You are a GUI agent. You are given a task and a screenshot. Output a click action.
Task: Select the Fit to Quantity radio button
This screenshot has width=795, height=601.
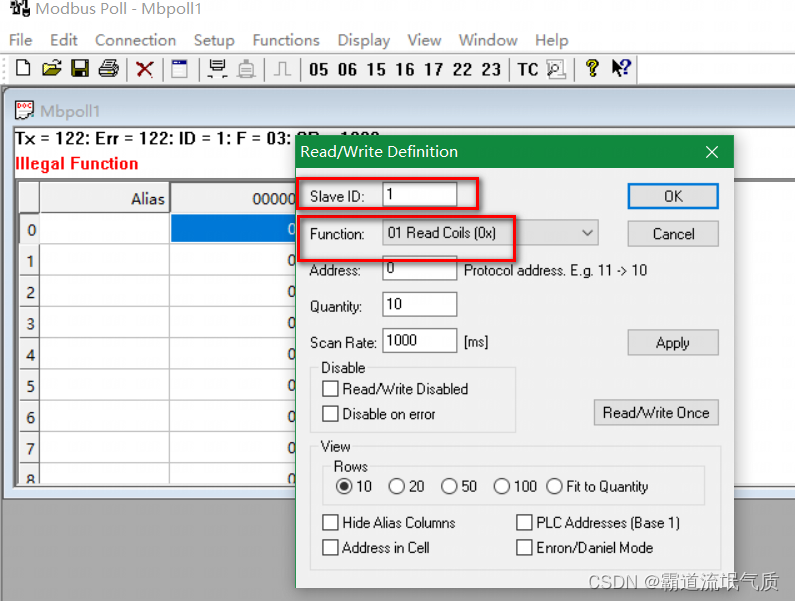555,486
